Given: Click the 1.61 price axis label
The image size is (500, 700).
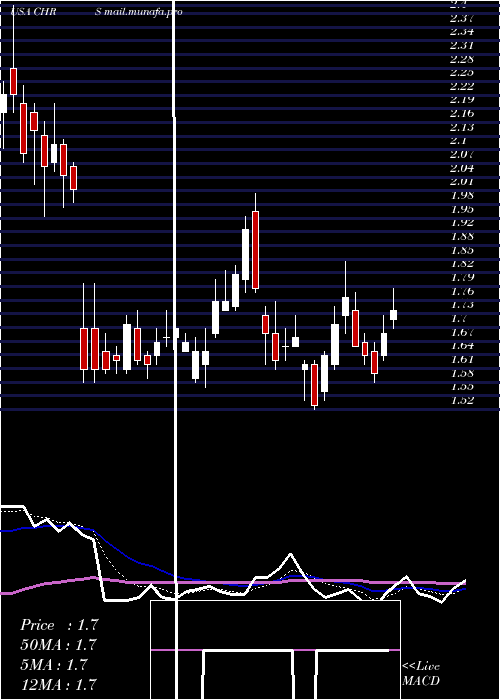Looking at the screenshot, I should tap(462, 359).
